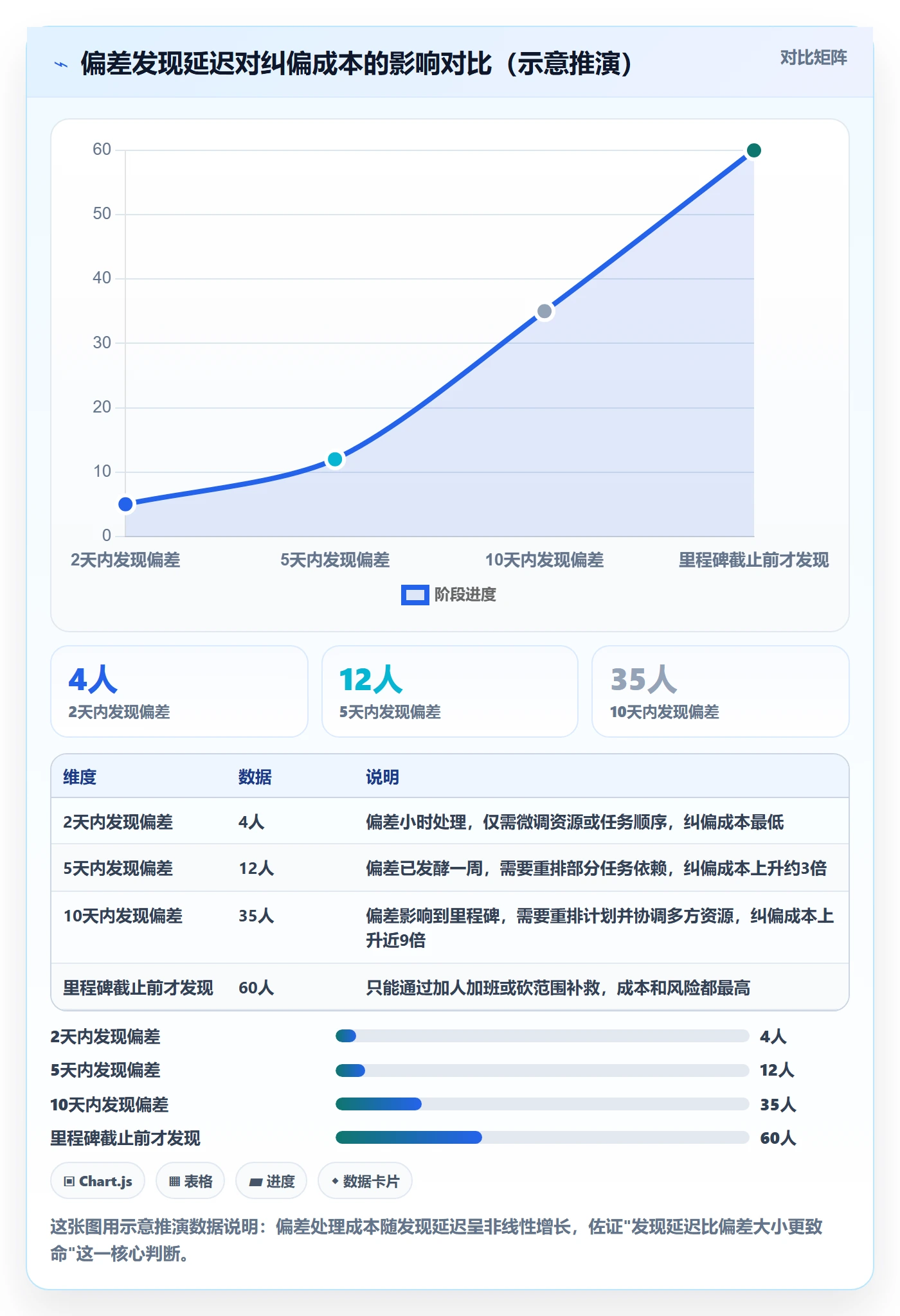
Task: Click table row 里程碑截止前才发现
Action: pos(450,987)
